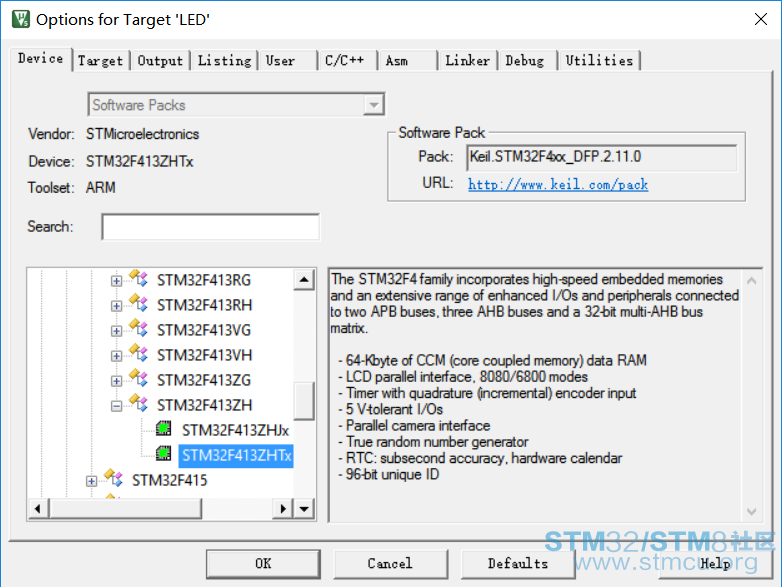Click description pane scroll up arrow
782x587 pixels.
752,281
